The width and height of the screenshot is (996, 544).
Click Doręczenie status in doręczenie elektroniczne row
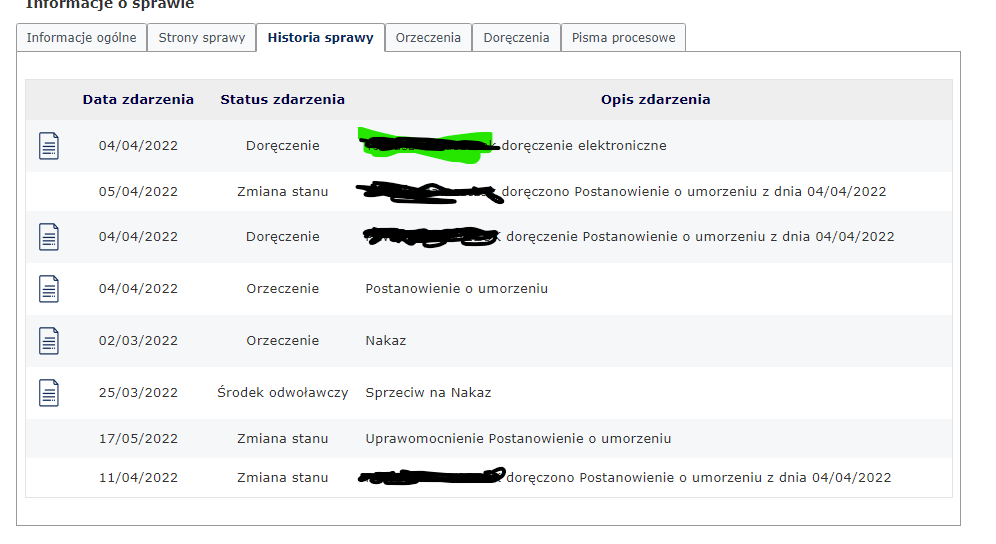tap(283, 146)
